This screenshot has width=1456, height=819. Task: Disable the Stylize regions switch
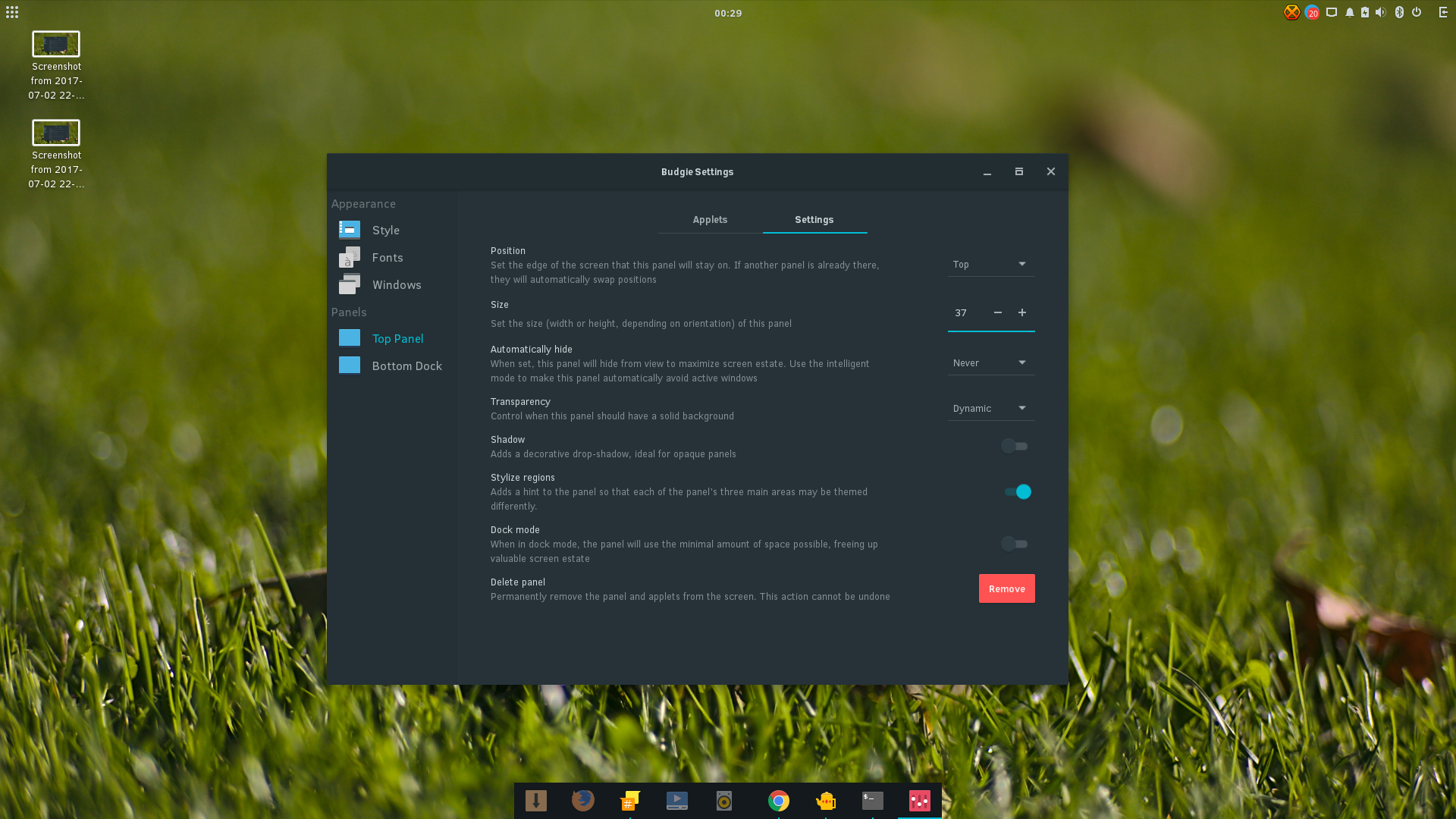[1018, 491]
